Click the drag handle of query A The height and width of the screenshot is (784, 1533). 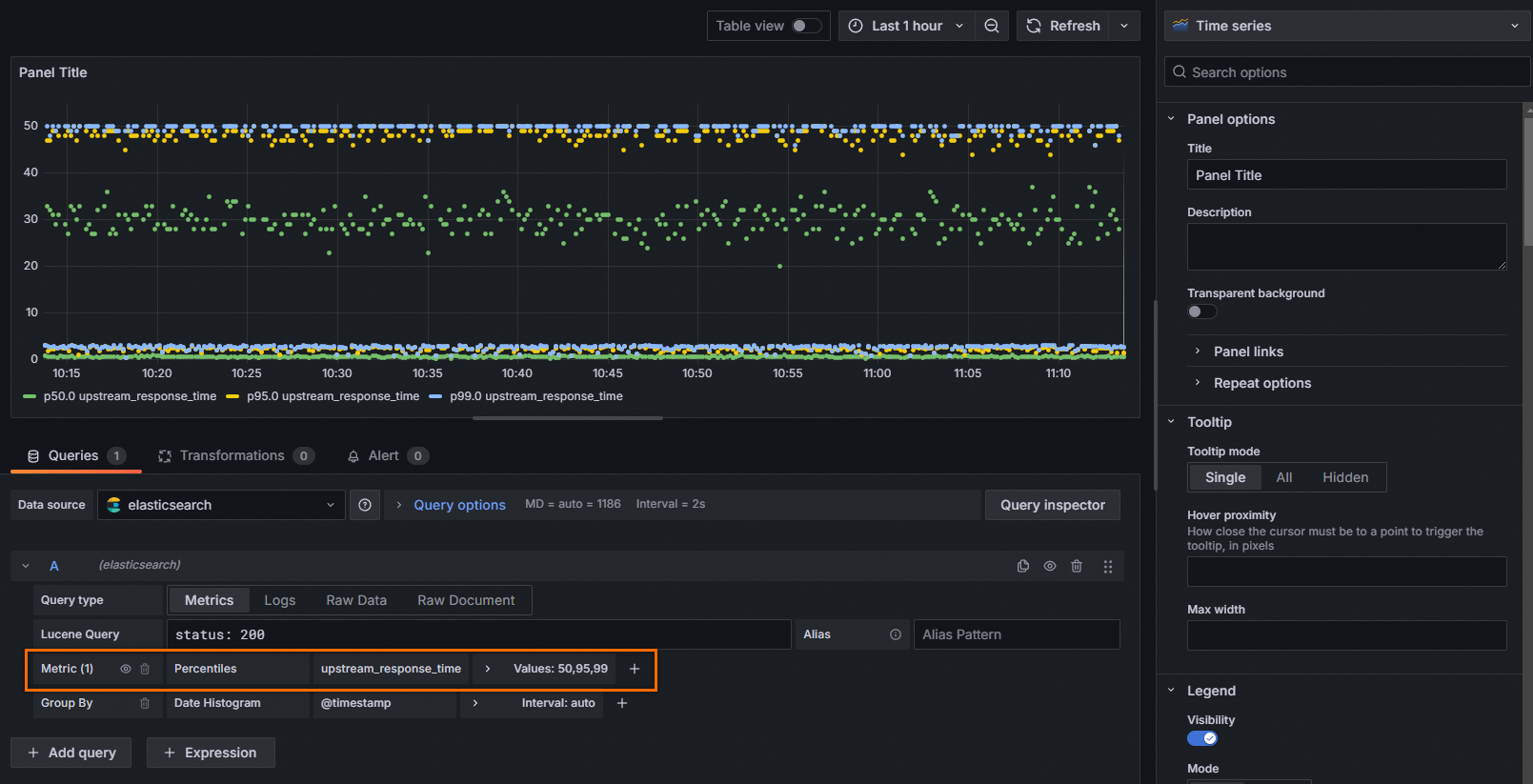coord(1108,566)
